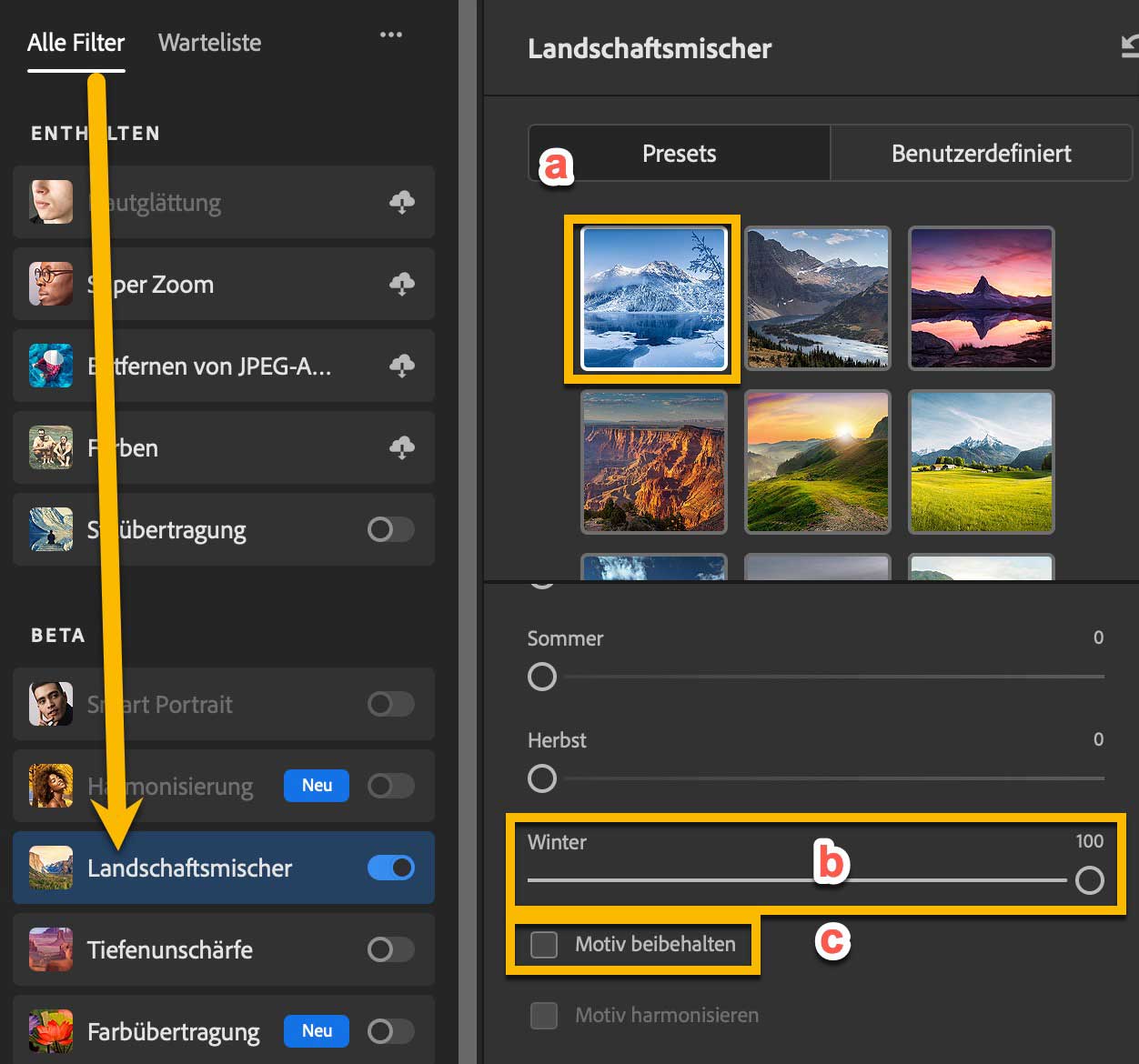This screenshot has height=1064, width=1139.
Task: Click the Tiefenunschärfe filter thumbnail icon
Action: click(51, 949)
